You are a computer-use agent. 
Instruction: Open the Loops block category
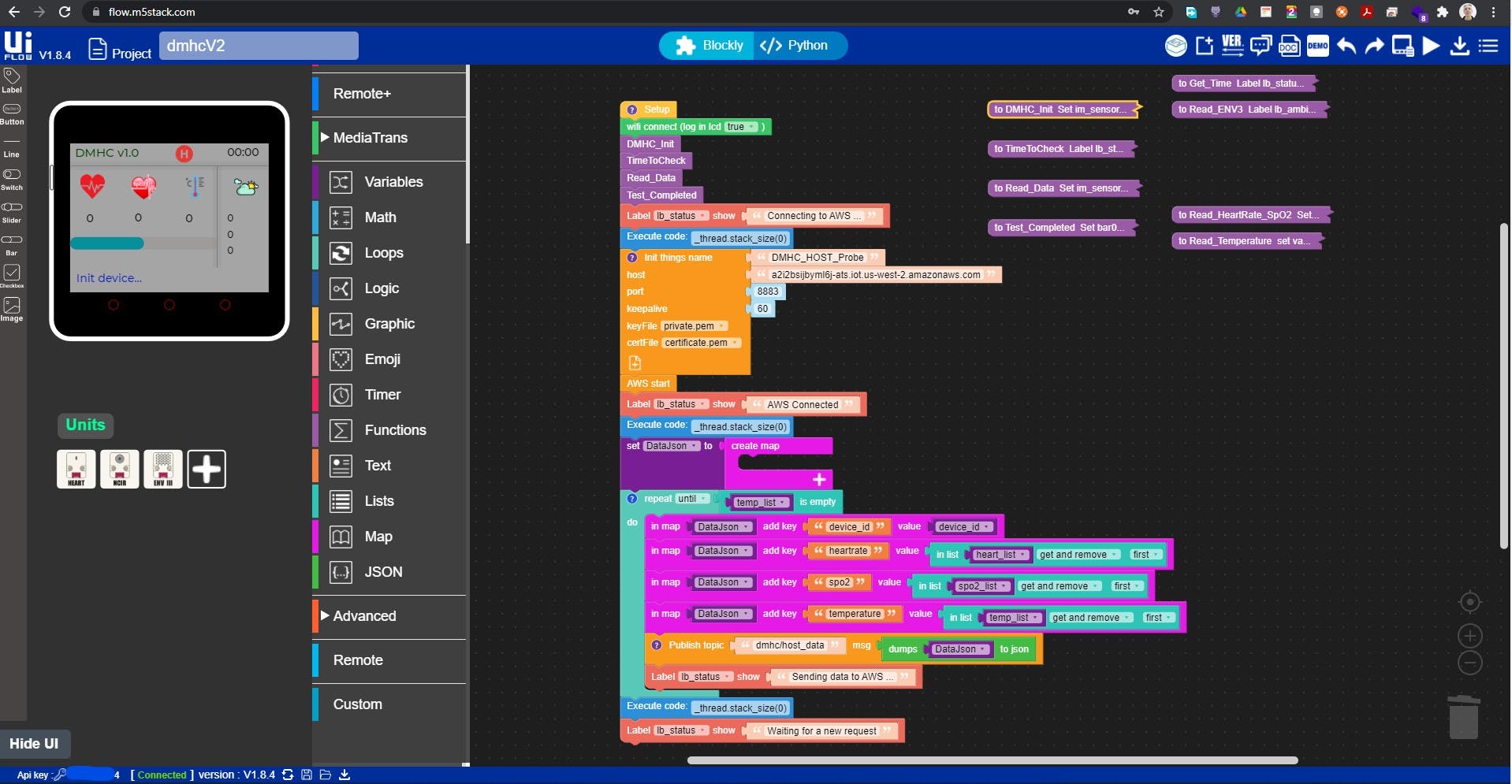pyautogui.click(x=389, y=253)
